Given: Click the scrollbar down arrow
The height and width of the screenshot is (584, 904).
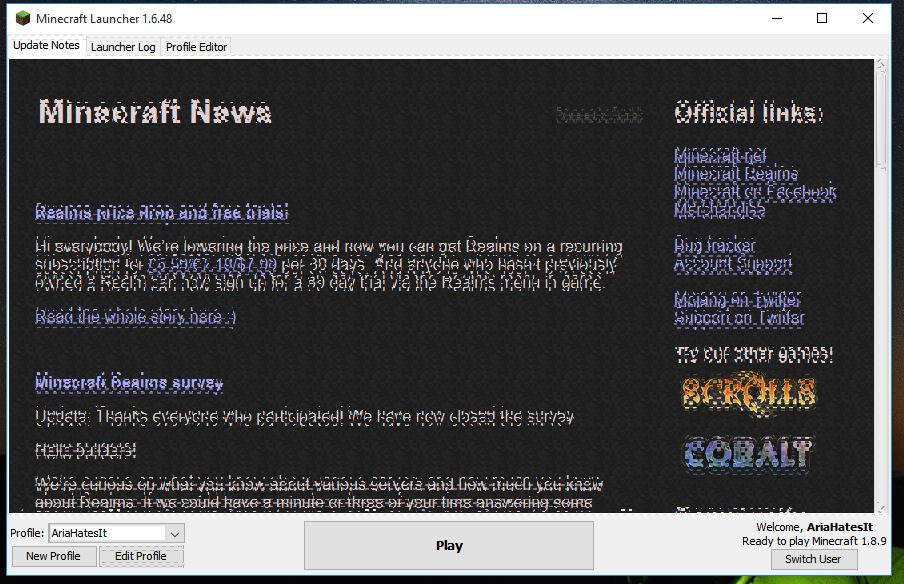Looking at the screenshot, I should (881, 508).
